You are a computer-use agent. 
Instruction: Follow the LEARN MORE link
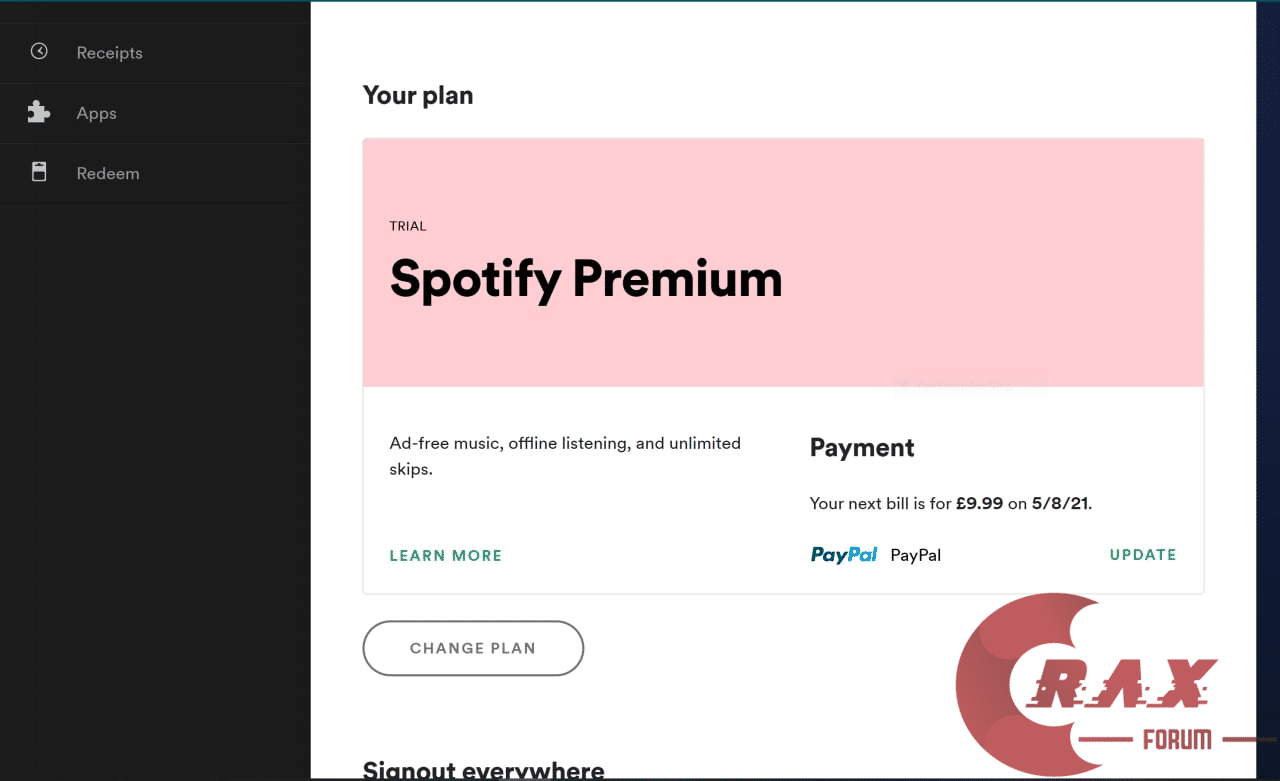(x=445, y=556)
